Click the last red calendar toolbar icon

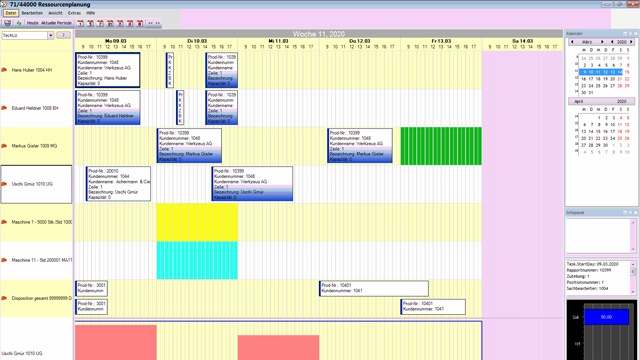140,23
